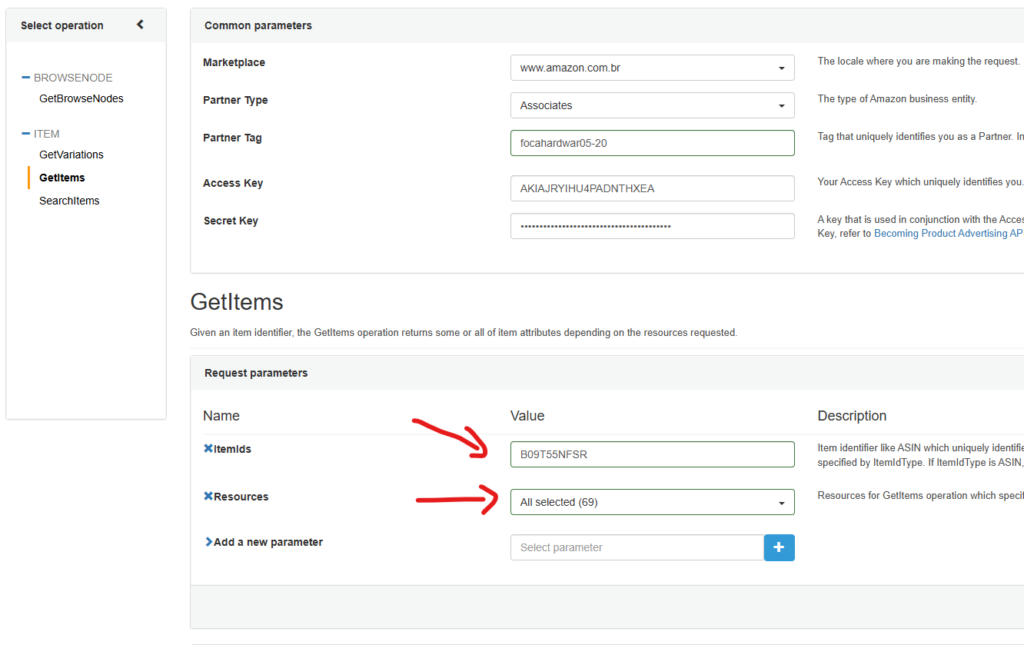Screen dimensions: 1024x645
Task: Click the Select operation title
Action: coord(62,25)
